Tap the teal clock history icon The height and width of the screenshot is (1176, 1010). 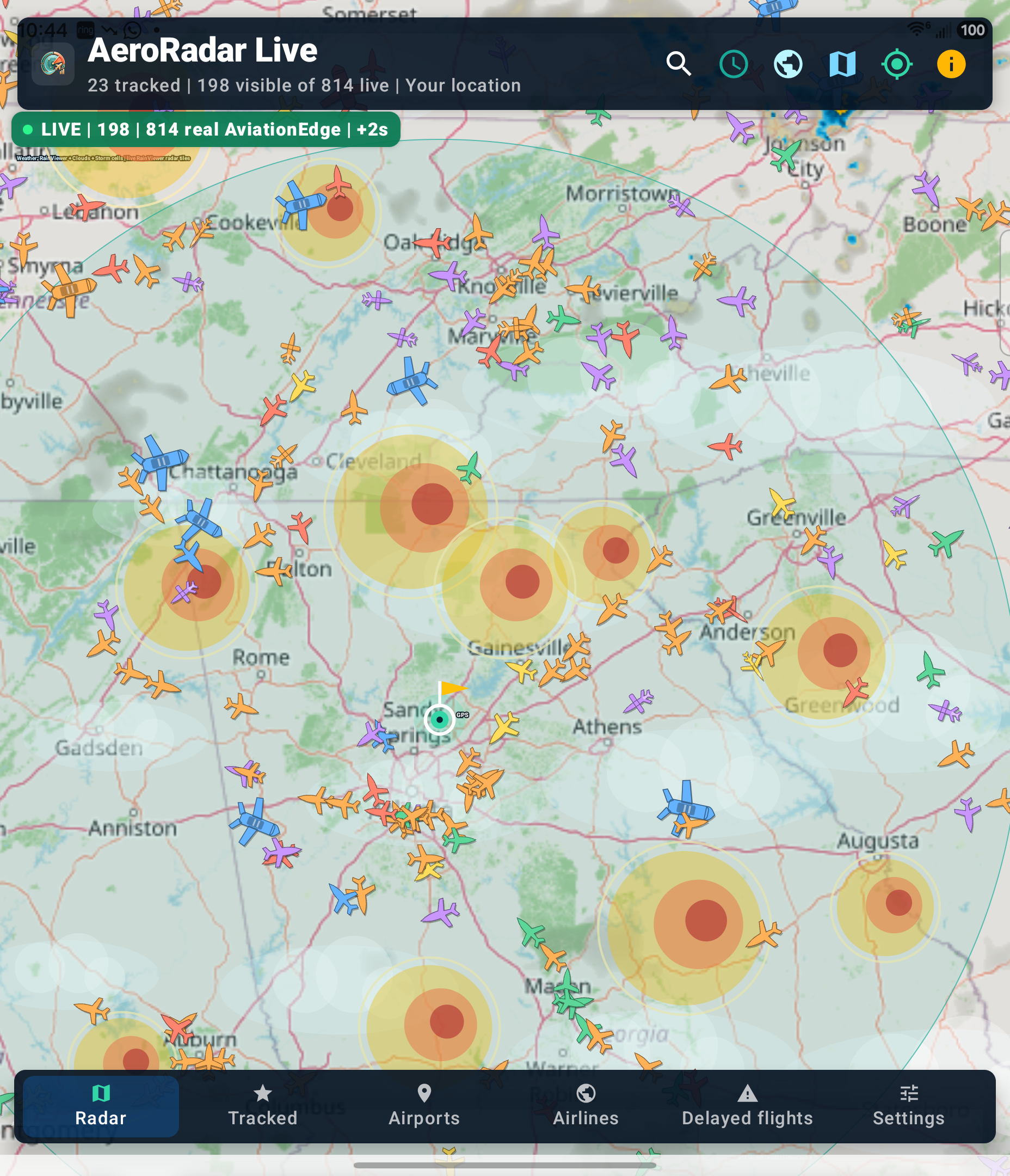[734, 64]
